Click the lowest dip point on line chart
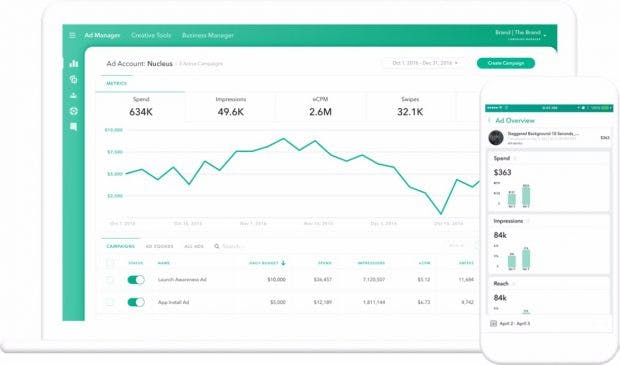Screen dimensions: 620x365 coord(441,214)
